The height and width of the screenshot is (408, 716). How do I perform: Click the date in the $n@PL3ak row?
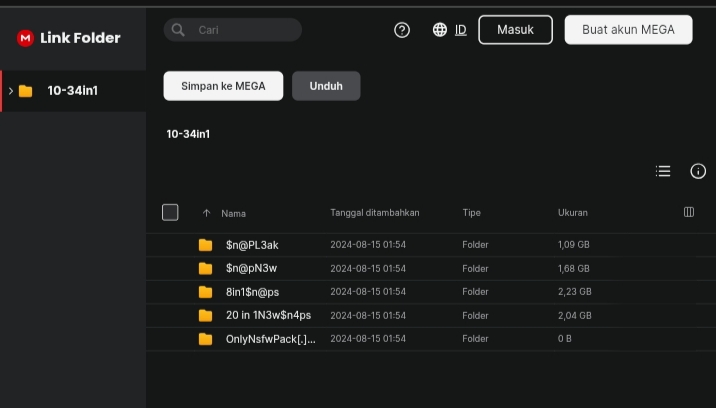(x=368, y=245)
